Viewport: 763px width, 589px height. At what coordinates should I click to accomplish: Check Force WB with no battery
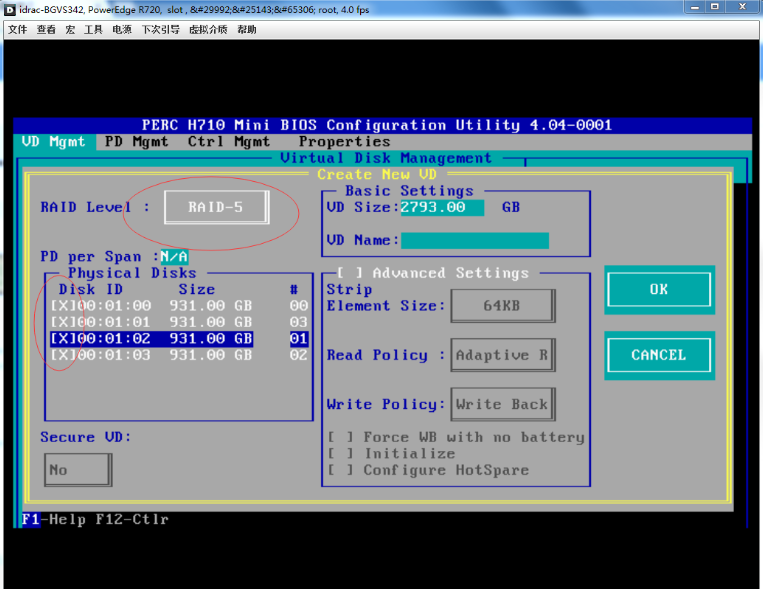click(x=340, y=437)
